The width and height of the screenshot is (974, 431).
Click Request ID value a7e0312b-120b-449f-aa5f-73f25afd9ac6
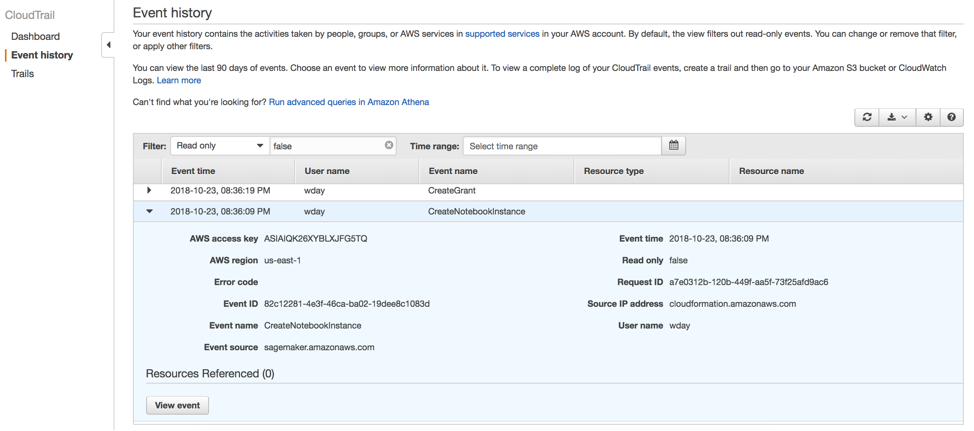point(749,282)
